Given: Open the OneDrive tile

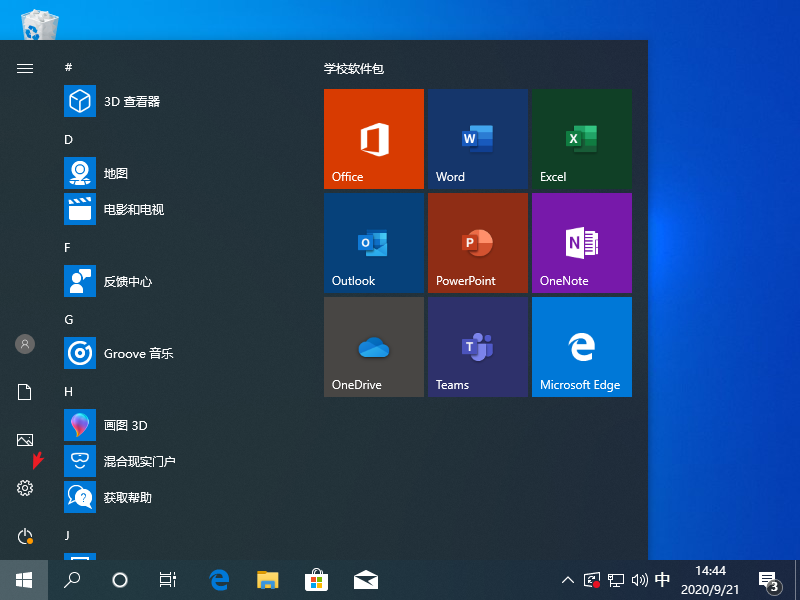Looking at the screenshot, I should tap(373, 347).
